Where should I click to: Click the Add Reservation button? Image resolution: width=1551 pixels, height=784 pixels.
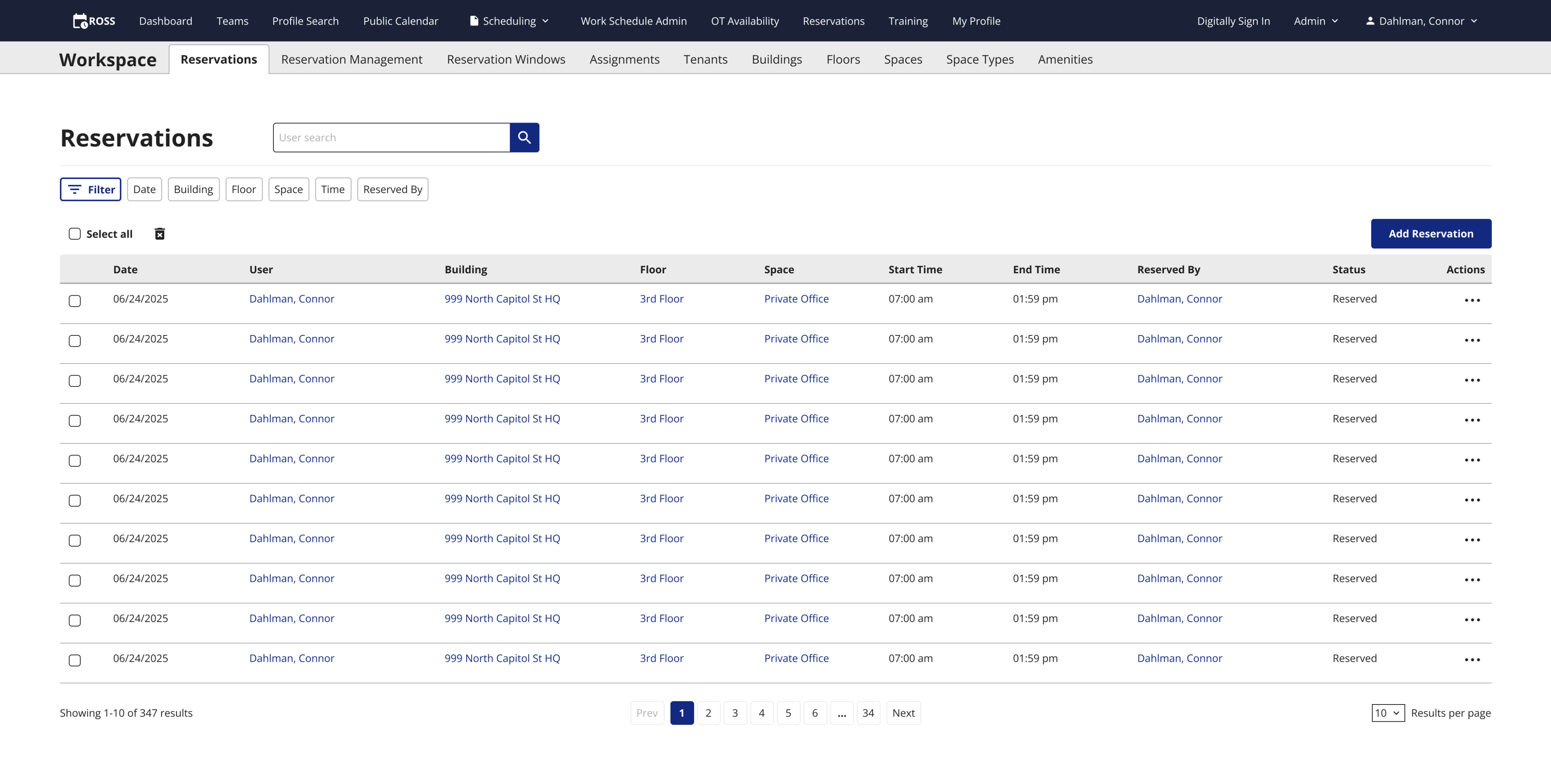[1430, 234]
